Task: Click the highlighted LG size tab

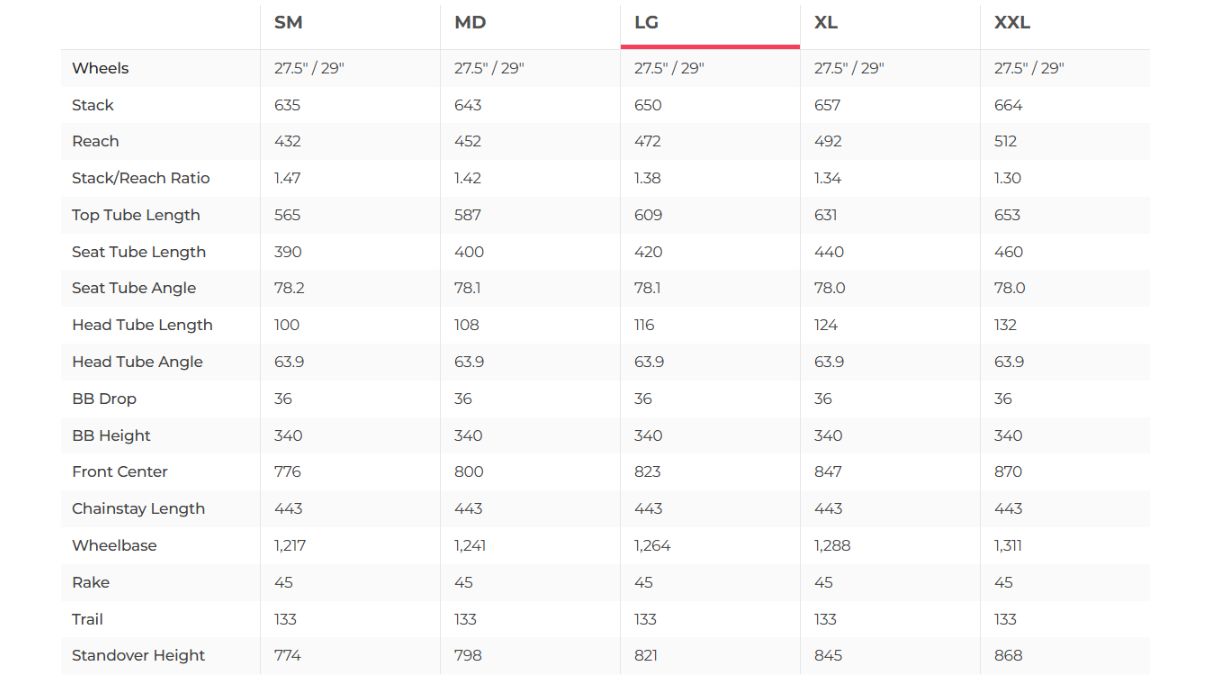Action: coord(647,23)
